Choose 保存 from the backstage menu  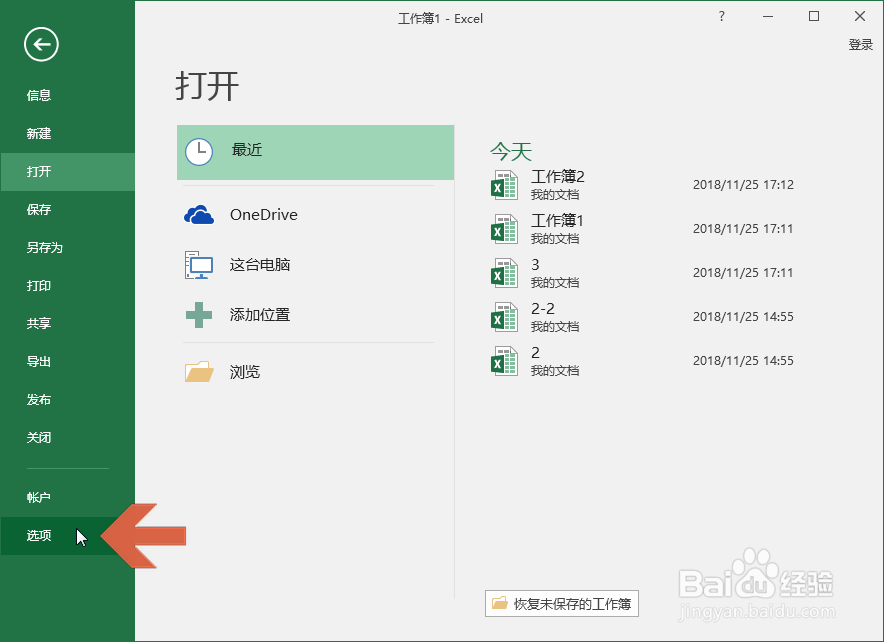pos(68,210)
